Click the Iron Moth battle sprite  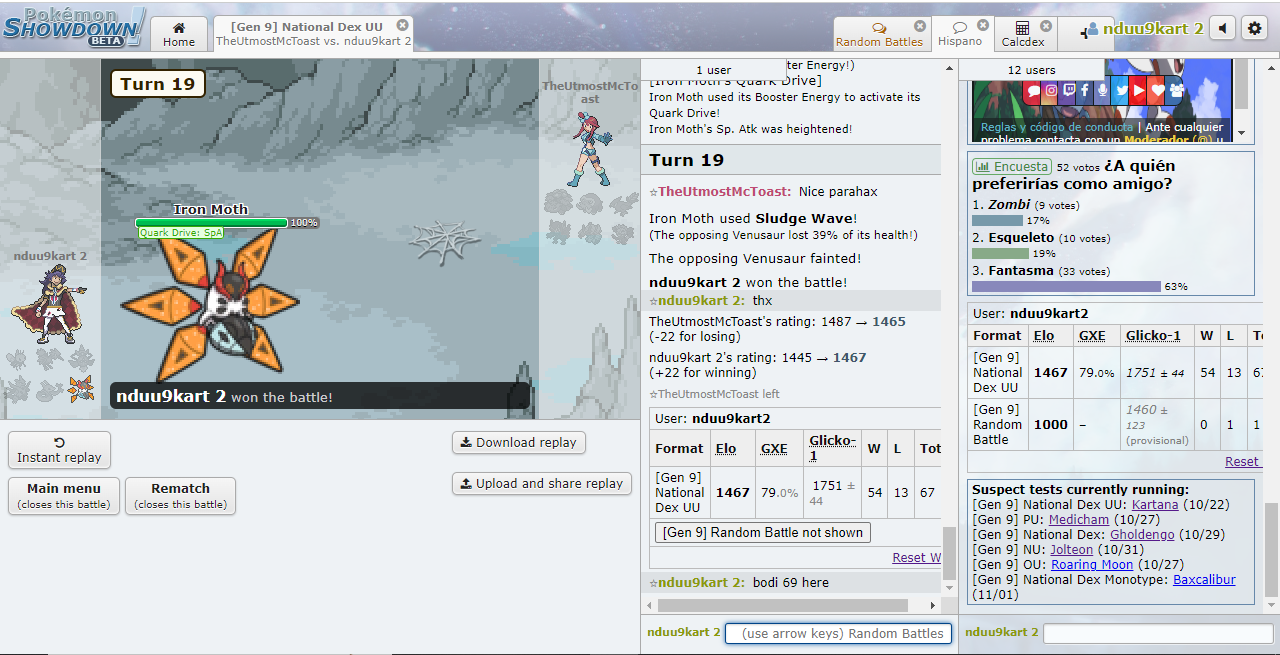pos(211,304)
